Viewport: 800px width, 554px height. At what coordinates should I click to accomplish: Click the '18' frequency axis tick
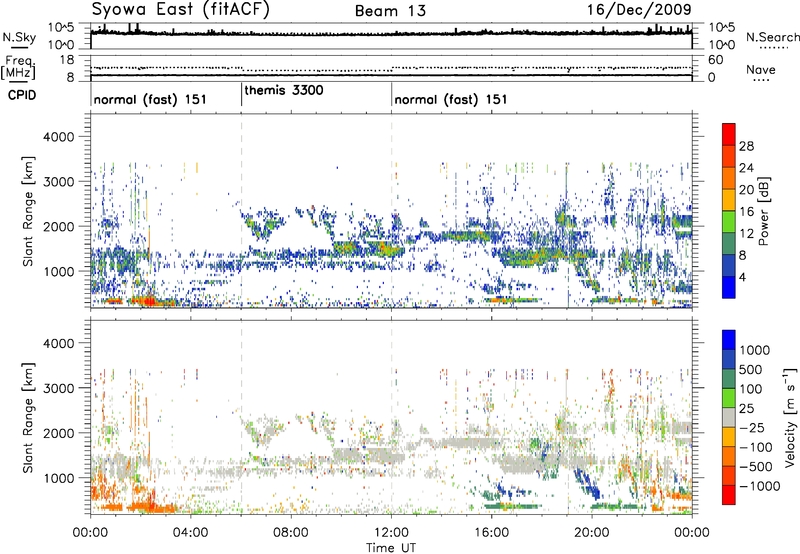tap(67, 60)
